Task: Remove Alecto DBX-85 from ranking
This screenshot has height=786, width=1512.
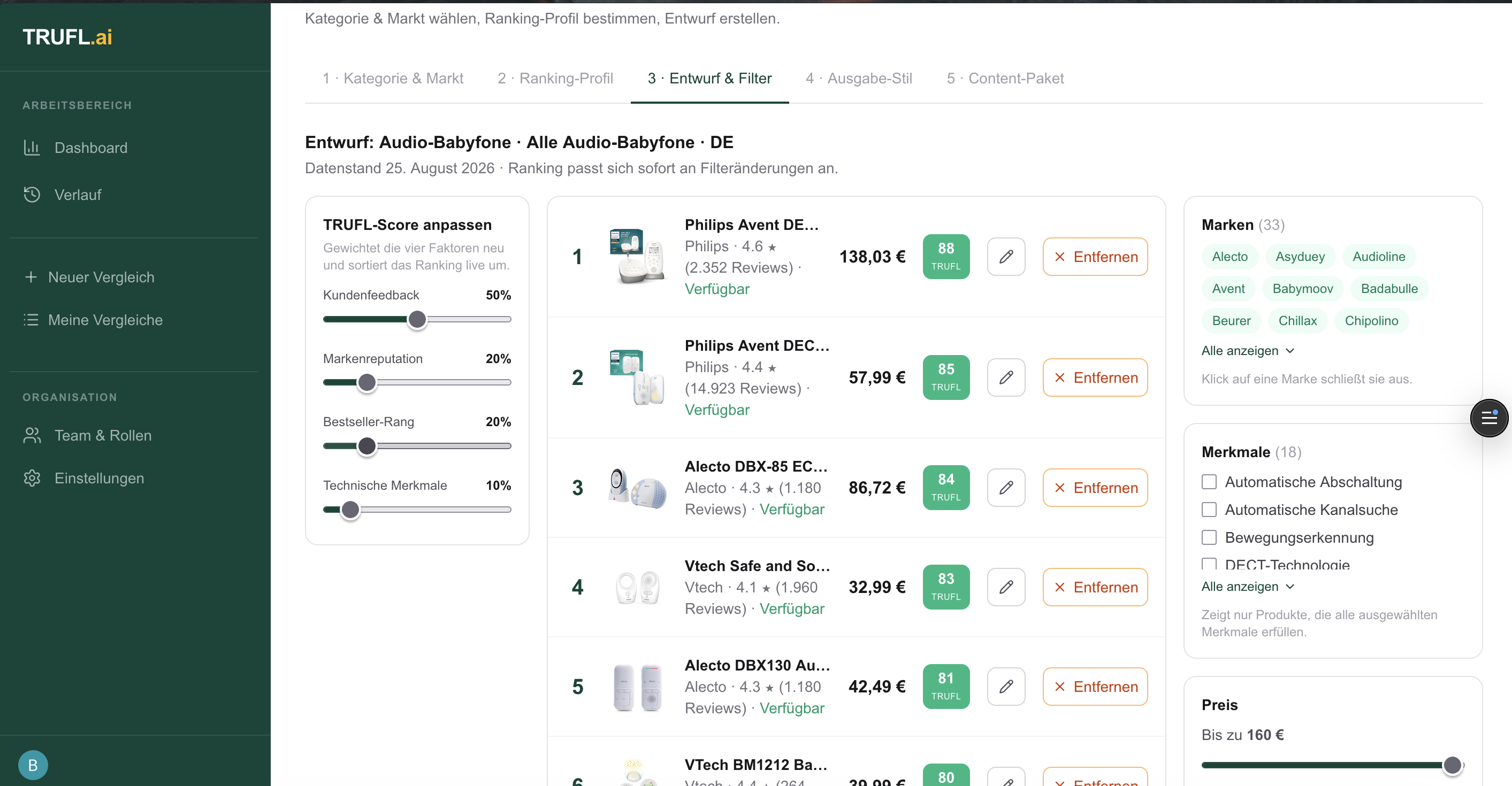Action: point(1095,488)
